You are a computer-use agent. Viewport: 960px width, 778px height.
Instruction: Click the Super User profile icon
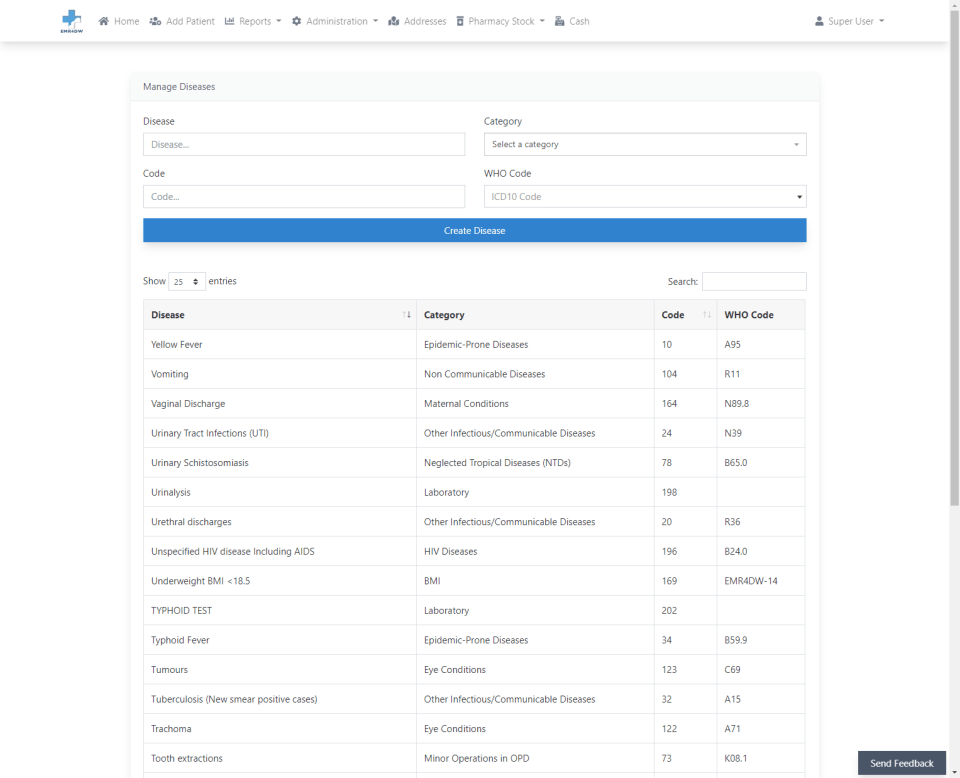click(x=819, y=21)
